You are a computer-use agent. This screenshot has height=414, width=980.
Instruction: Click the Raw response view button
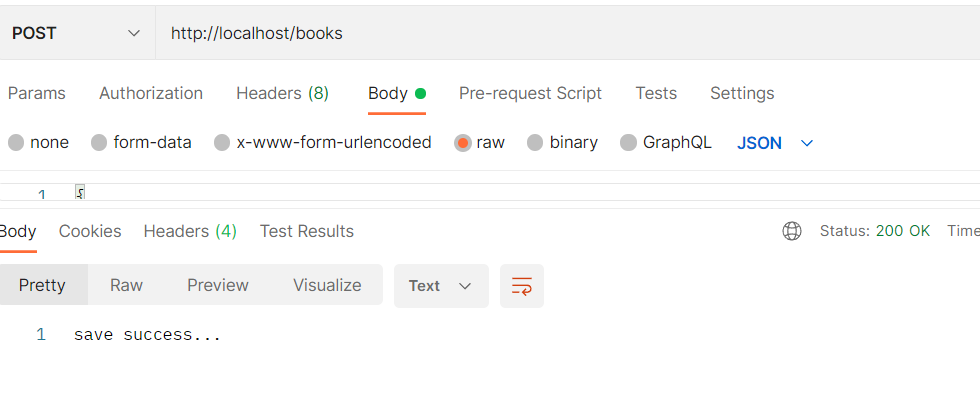click(x=126, y=285)
